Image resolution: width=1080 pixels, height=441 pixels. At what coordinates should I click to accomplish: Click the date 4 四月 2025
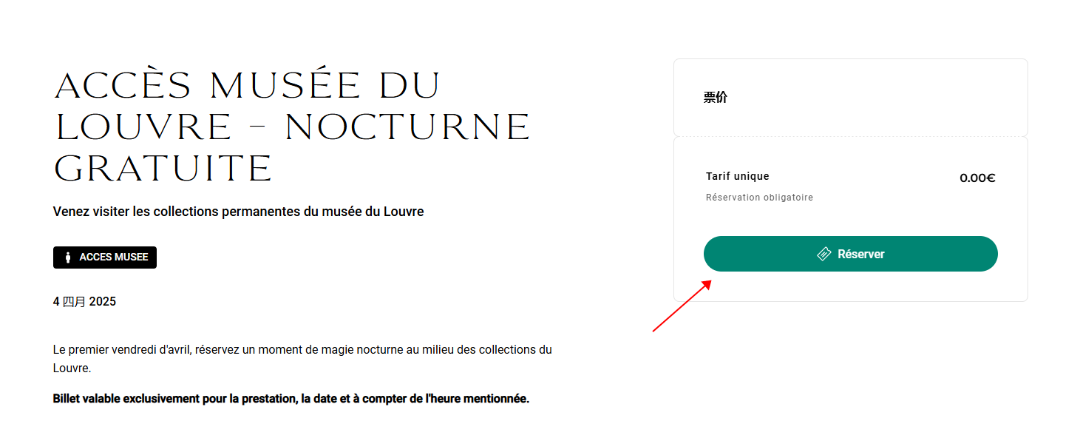point(85,302)
